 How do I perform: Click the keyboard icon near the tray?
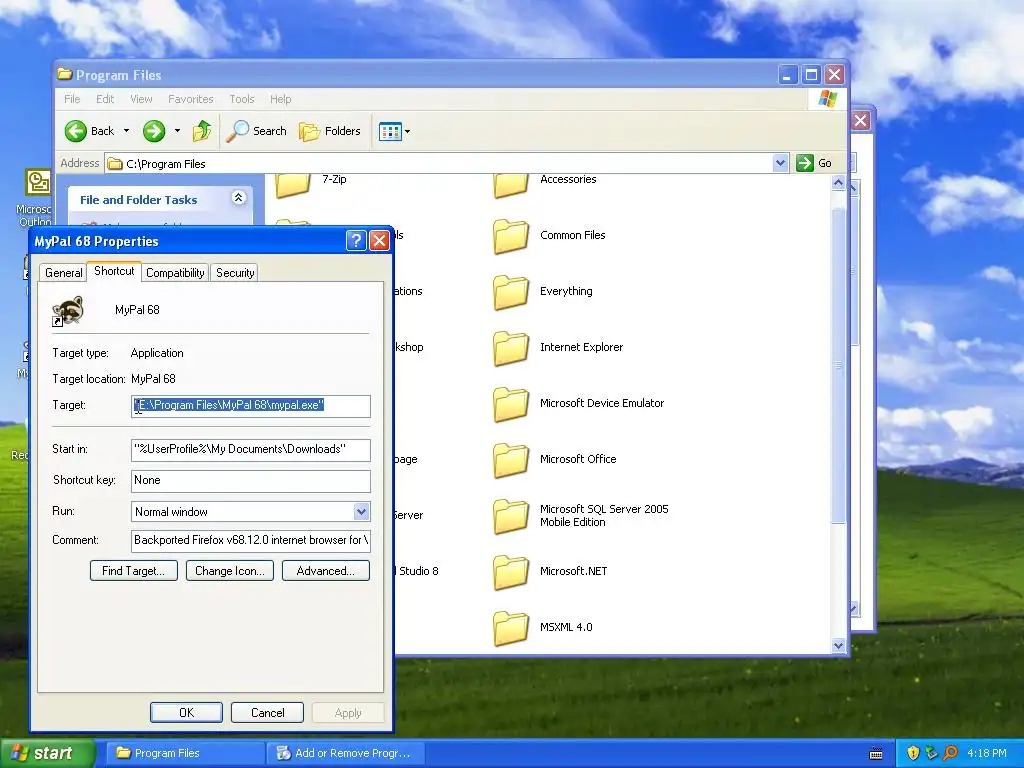click(x=876, y=754)
